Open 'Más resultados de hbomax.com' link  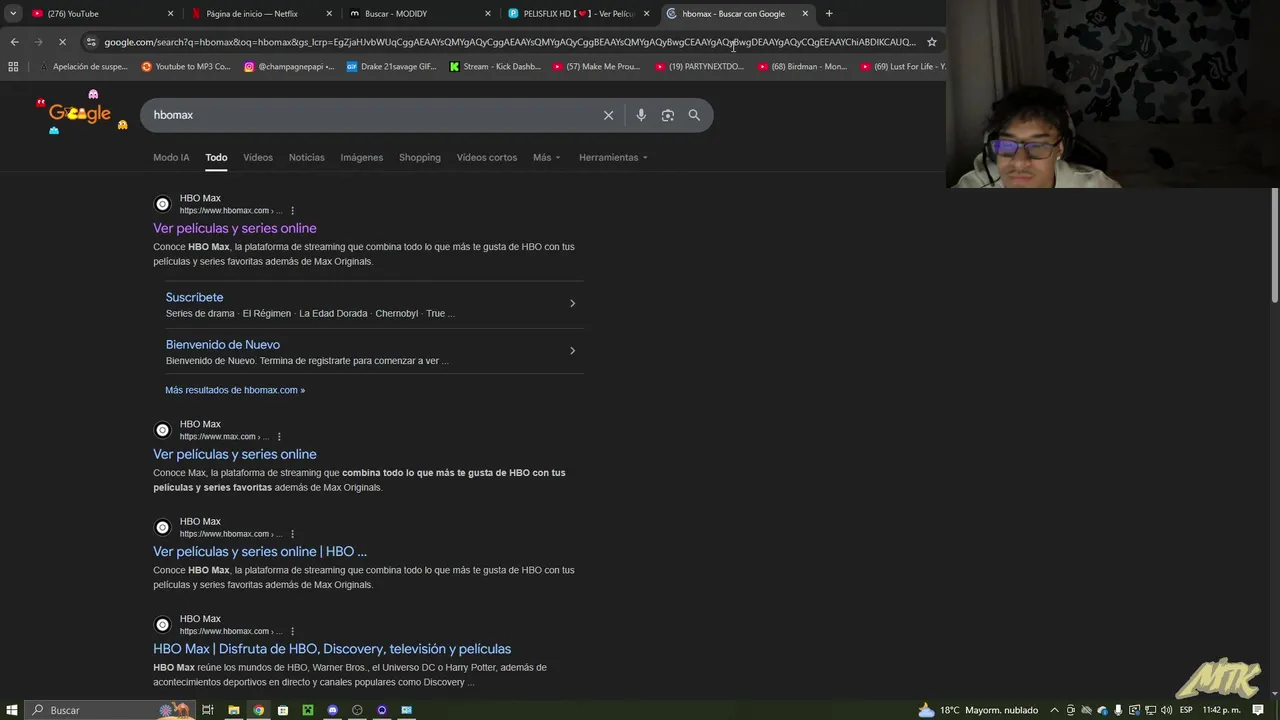click(x=235, y=390)
